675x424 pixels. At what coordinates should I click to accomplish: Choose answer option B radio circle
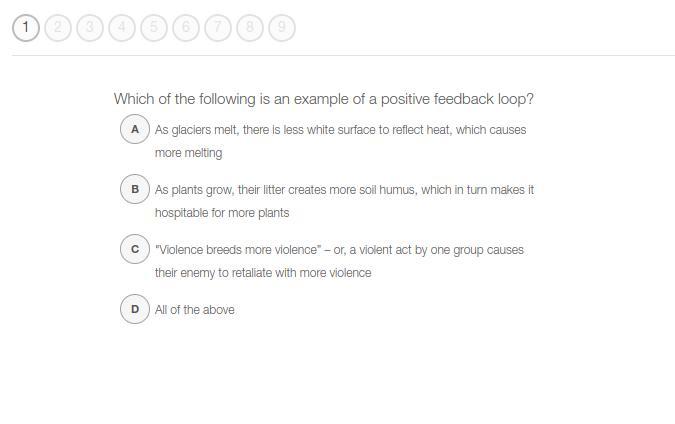(135, 189)
